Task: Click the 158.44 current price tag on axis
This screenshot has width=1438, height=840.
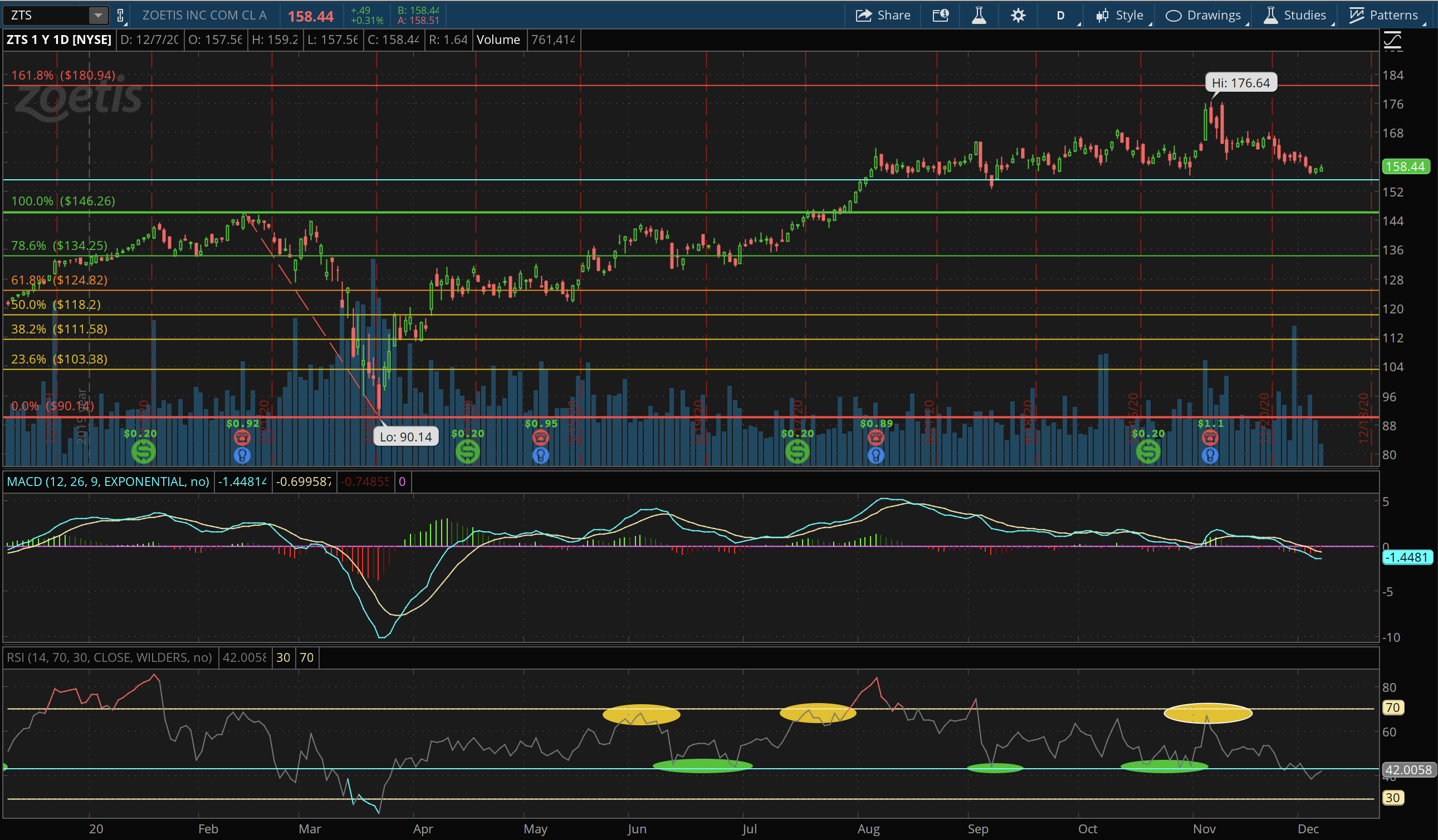Action: click(x=1406, y=166)
